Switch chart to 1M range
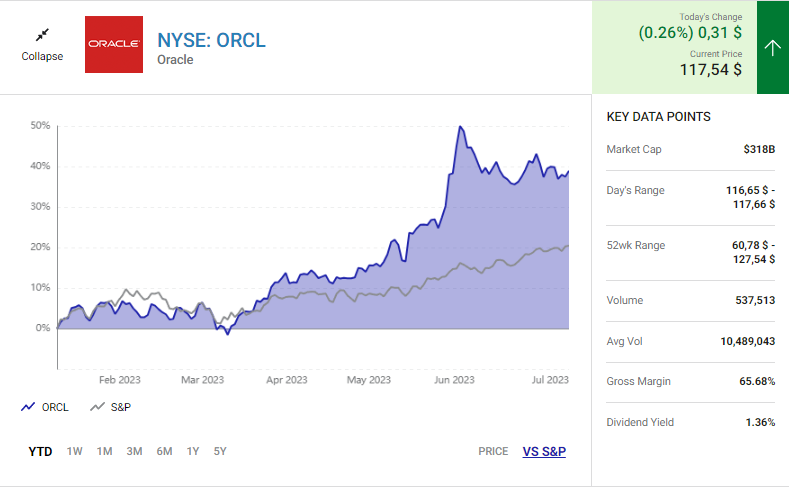Screen dimensions: 789x487 pyautogui.click(x=104, y=451)
